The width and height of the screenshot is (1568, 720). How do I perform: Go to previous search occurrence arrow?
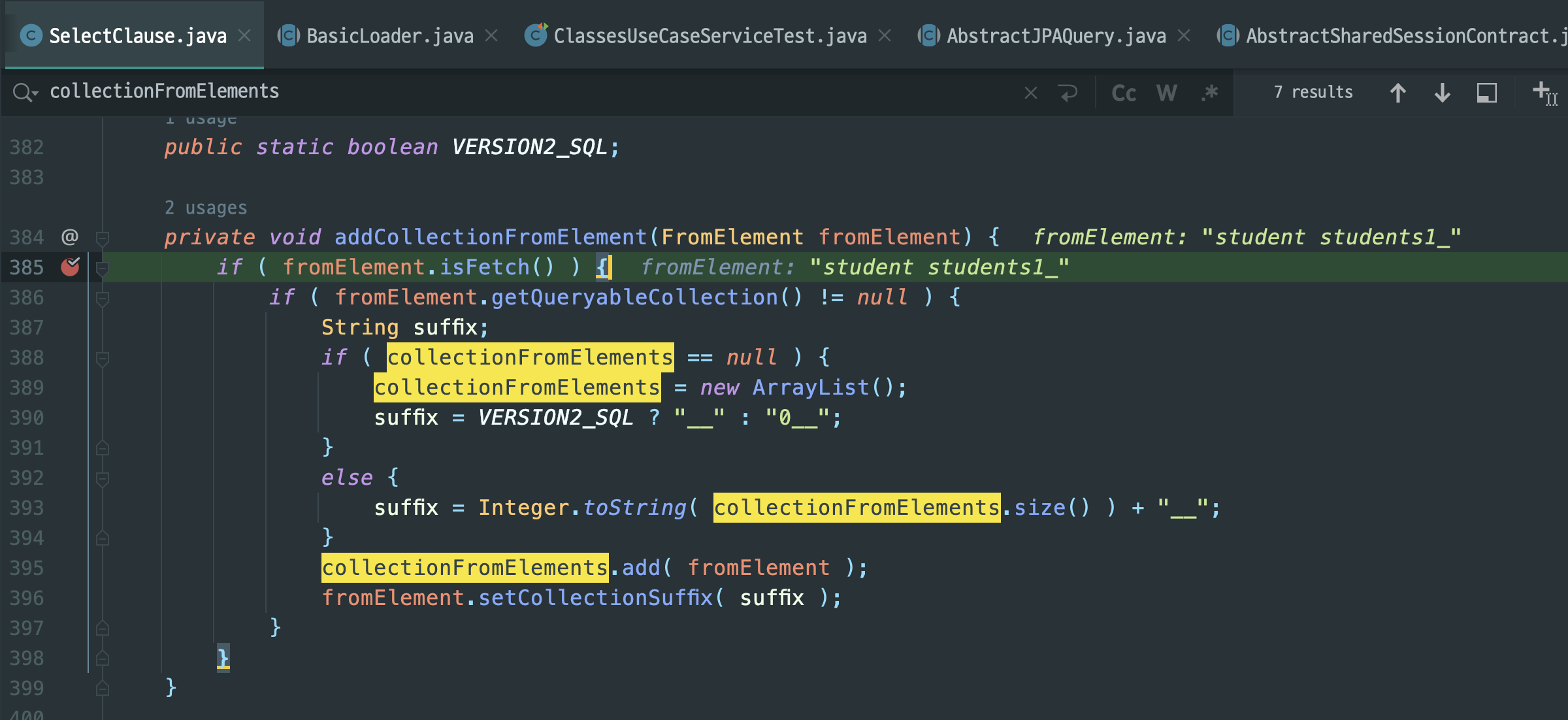click(x=1397, y=93)
